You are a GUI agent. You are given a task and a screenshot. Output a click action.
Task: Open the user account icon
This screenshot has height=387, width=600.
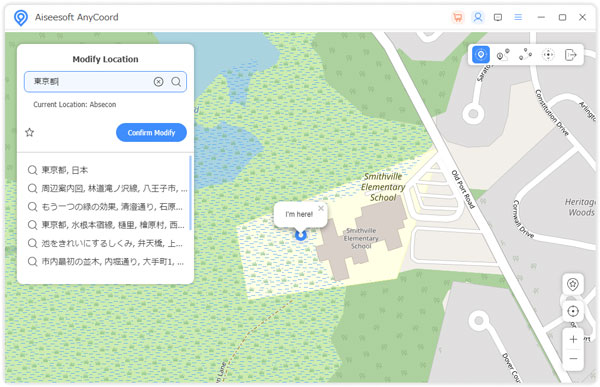478,17
